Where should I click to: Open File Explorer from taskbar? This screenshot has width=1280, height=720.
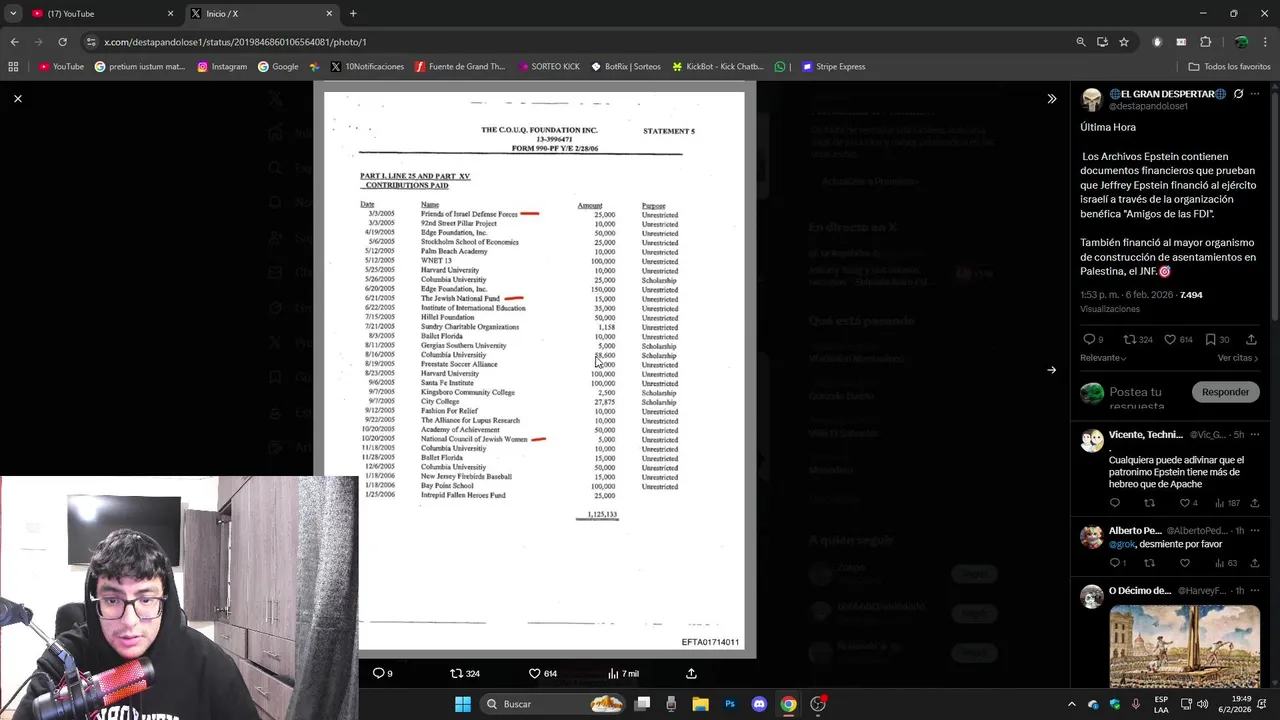coord(700,704)
